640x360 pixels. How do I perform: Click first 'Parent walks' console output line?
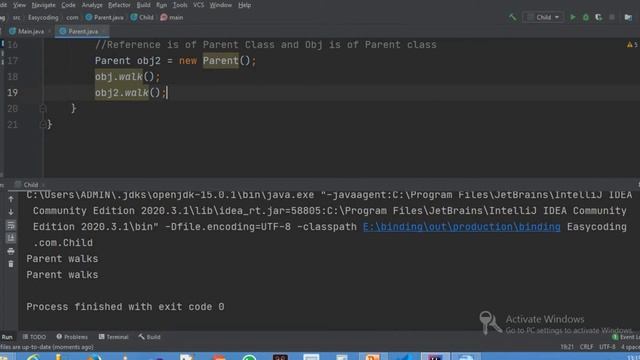(x=62, y=259)
